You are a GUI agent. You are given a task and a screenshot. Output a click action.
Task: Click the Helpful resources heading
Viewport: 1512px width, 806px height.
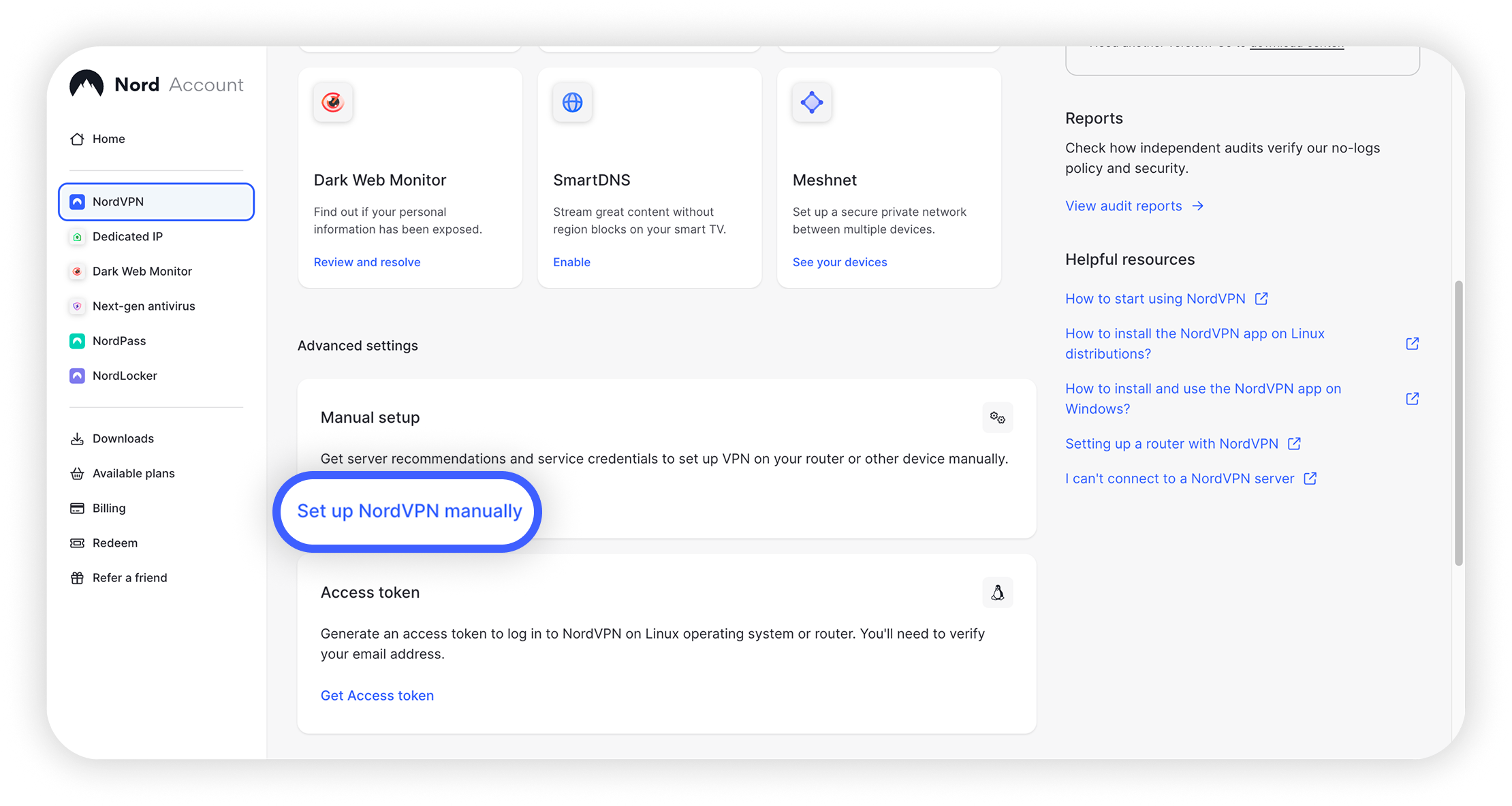[1130, 259]
